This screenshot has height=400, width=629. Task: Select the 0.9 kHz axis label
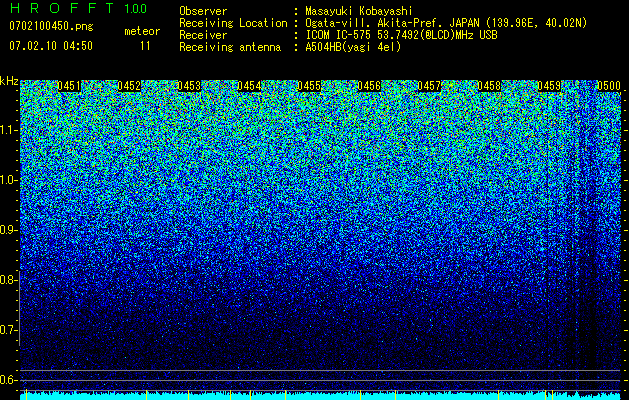click(x=7, y=230)
